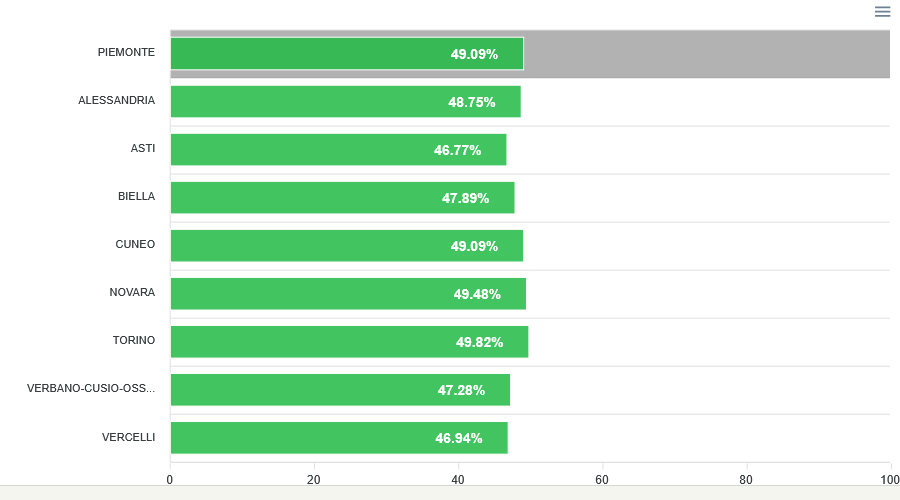Click the PIEMONTE 49.09% bar
This screenshot has height=500, width=900.
[346, 54]
